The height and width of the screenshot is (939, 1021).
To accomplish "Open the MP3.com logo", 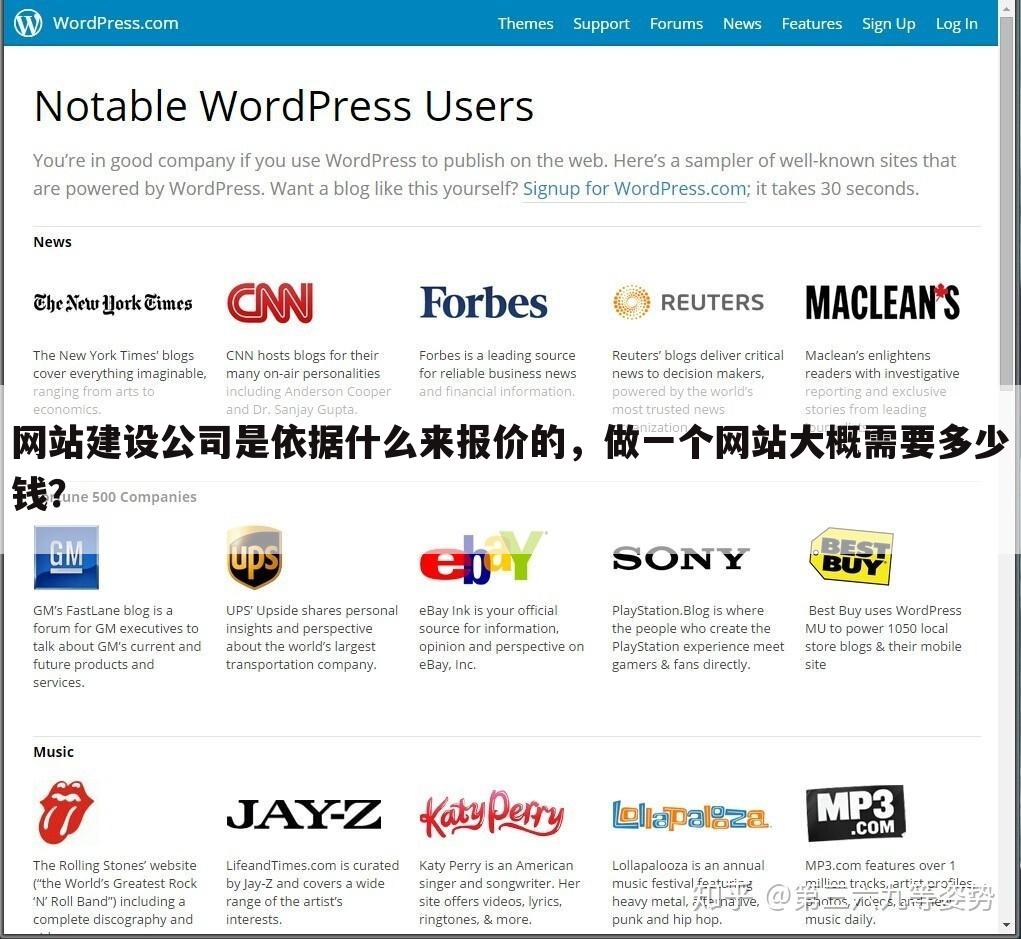I will 855,813.
